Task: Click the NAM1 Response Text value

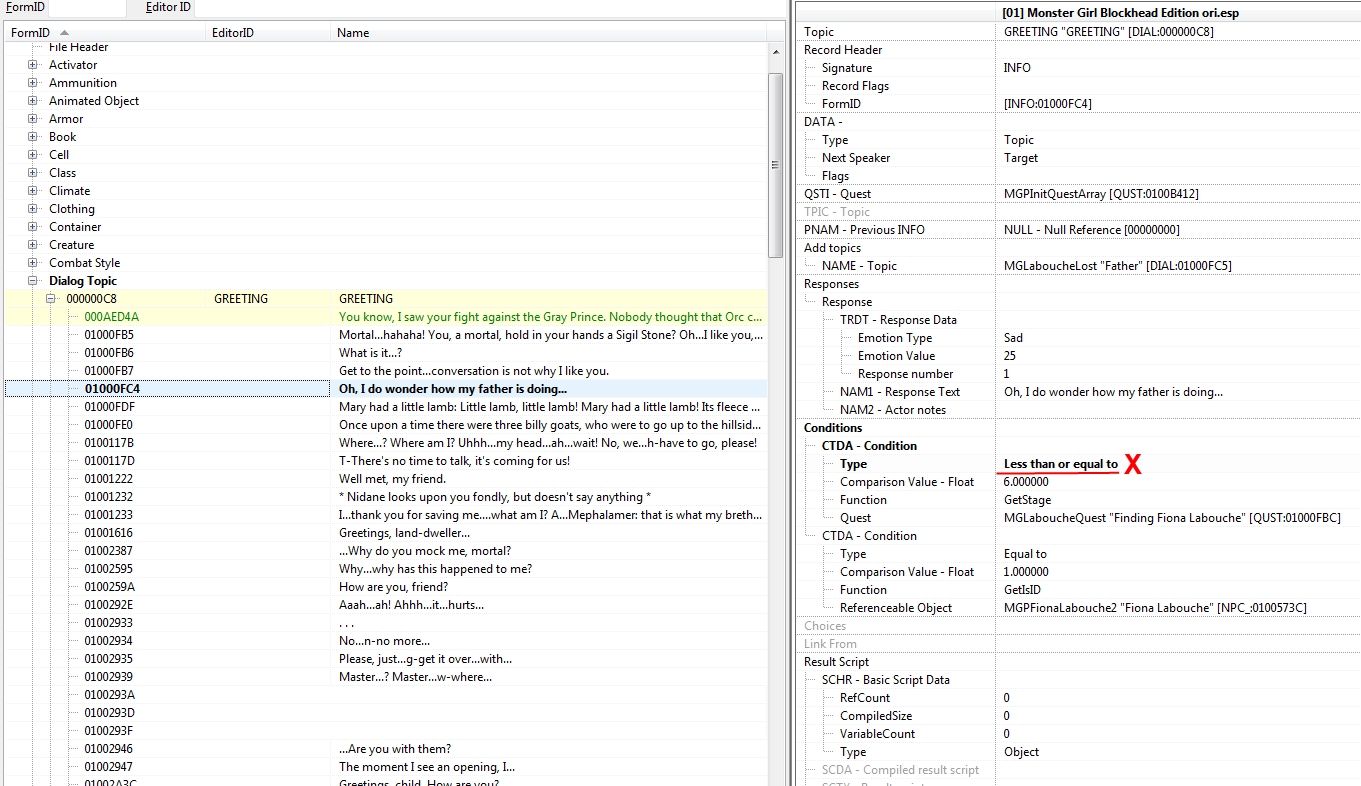Action: point(1113,392)
